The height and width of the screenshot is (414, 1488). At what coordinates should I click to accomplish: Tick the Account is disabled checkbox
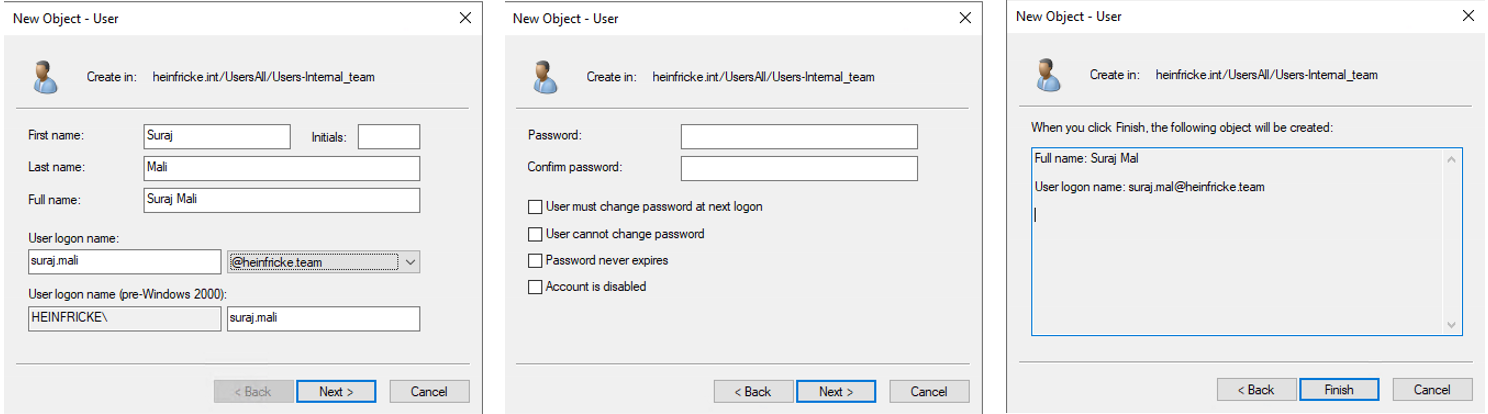tap(535, 287)
